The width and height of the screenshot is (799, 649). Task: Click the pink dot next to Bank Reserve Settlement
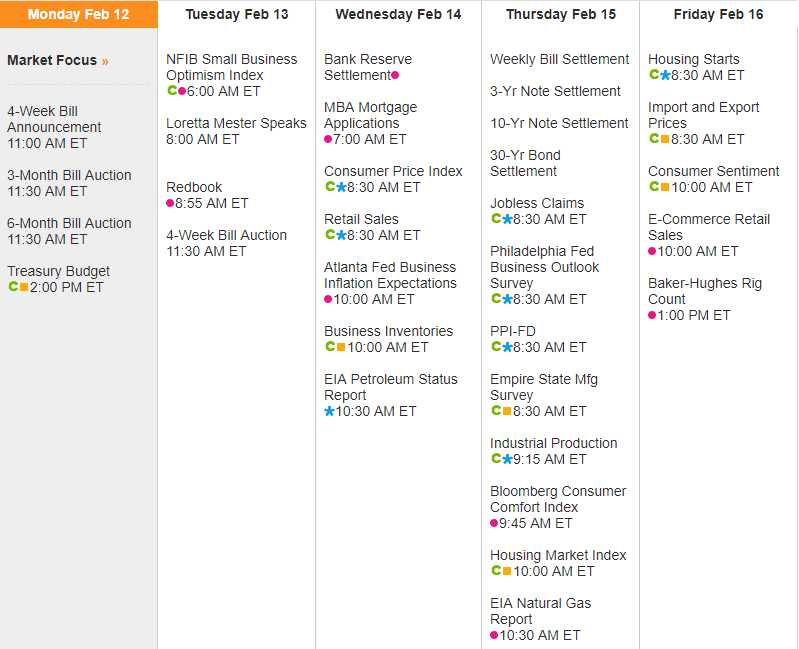pyautogui.click(x=395, y=75)
